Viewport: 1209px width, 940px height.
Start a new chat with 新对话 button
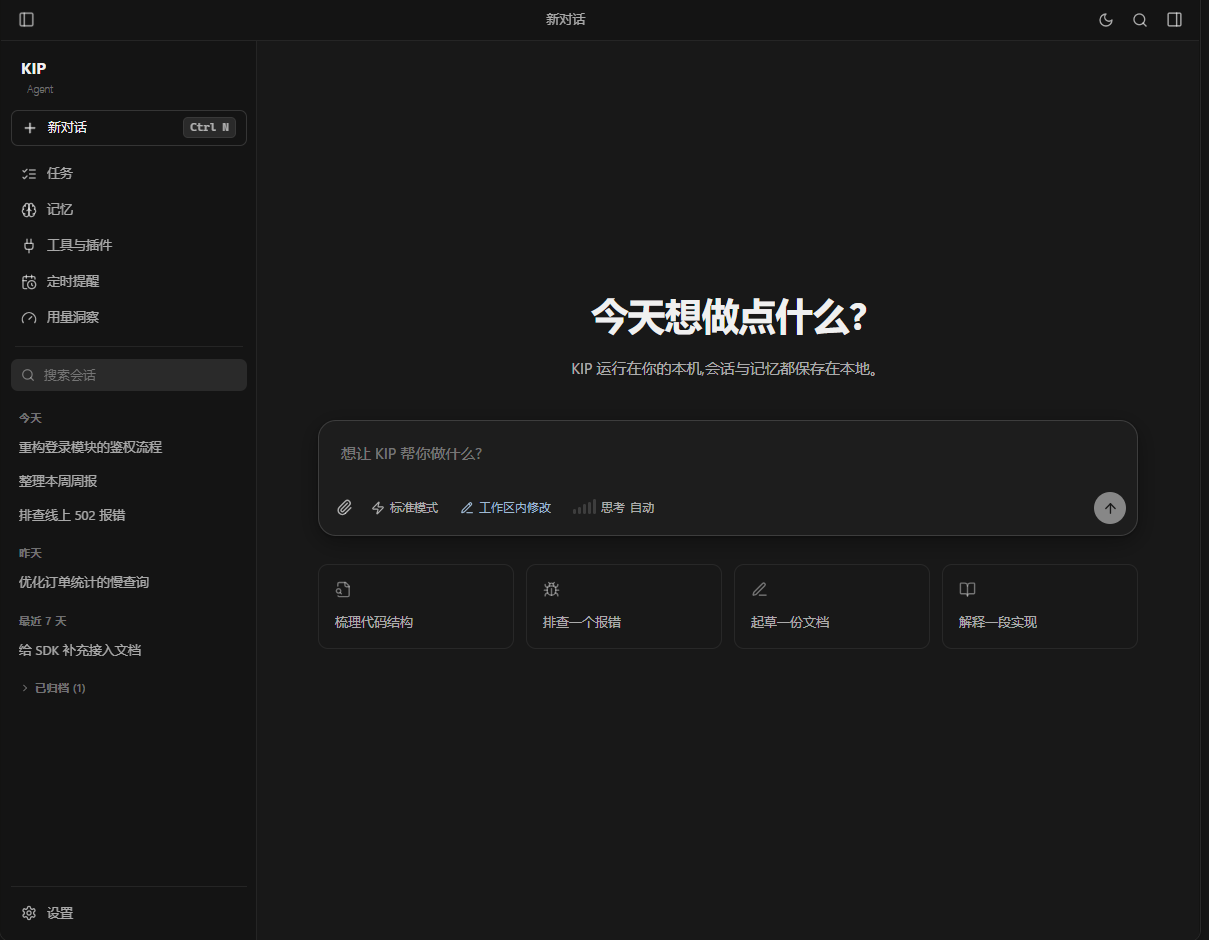[x=129, y=128]
